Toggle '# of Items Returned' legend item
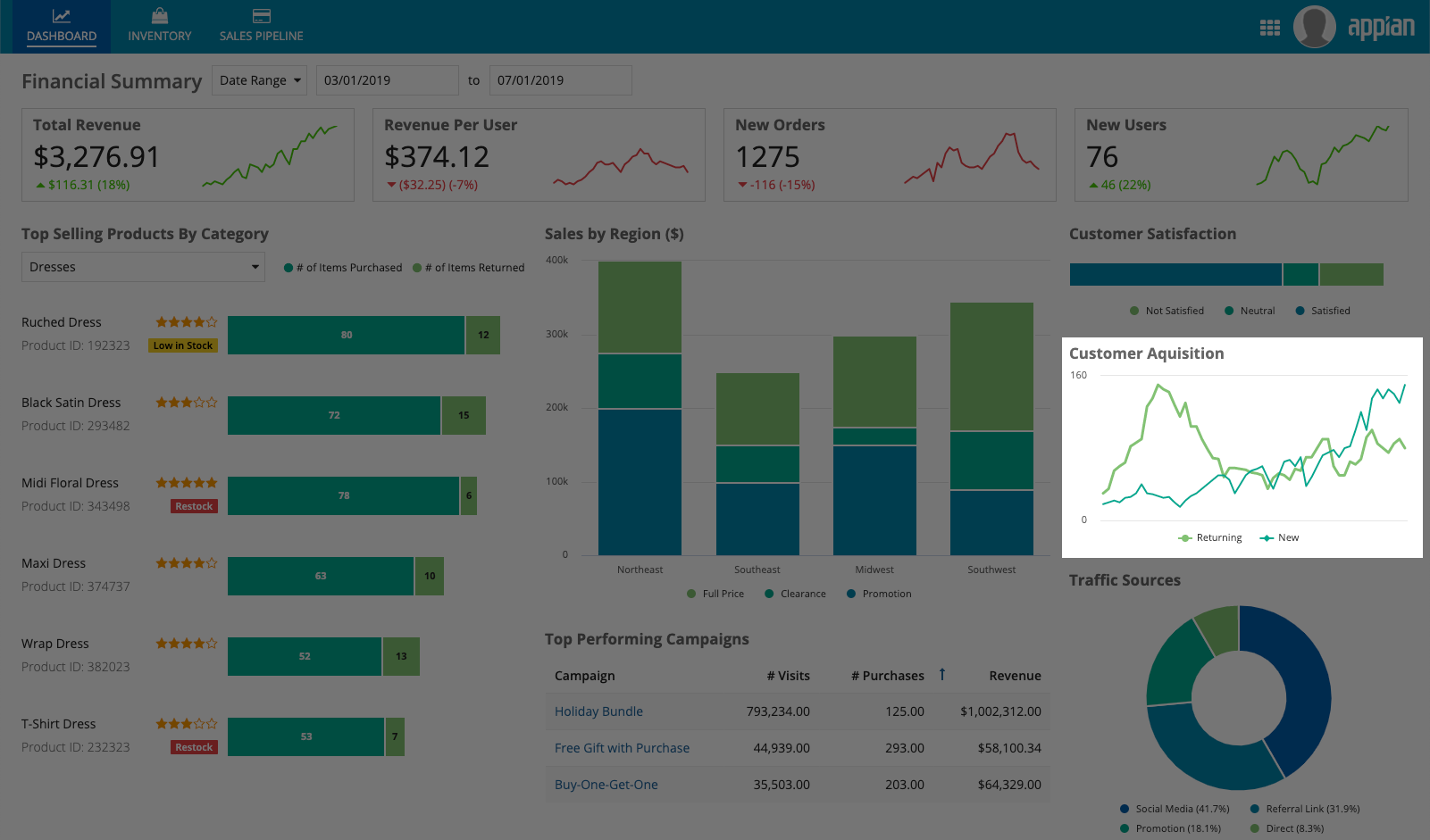The height and width of the screenshot is (840, 1430). click(469, 268)
